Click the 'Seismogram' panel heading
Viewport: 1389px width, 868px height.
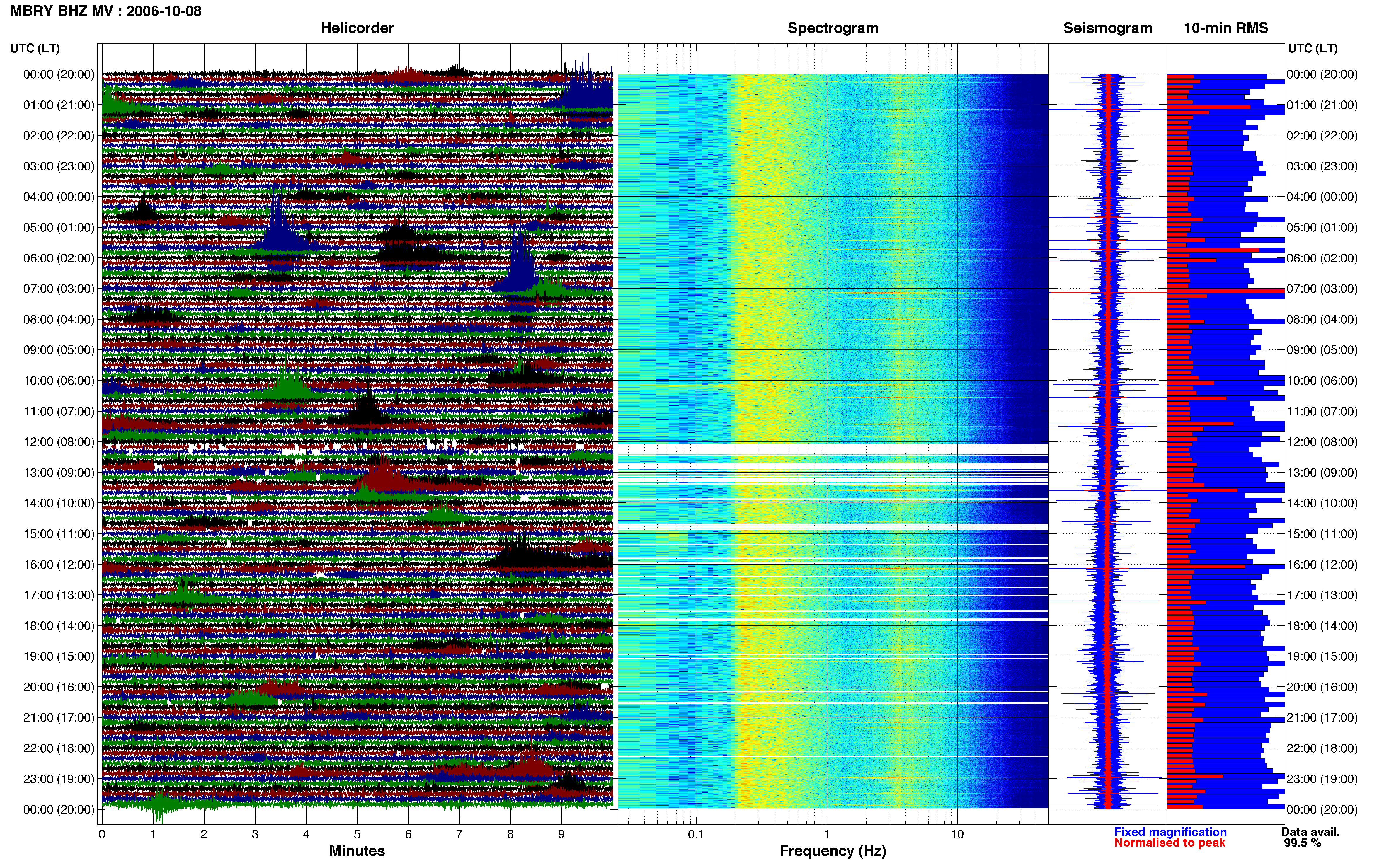[1108, 28]
